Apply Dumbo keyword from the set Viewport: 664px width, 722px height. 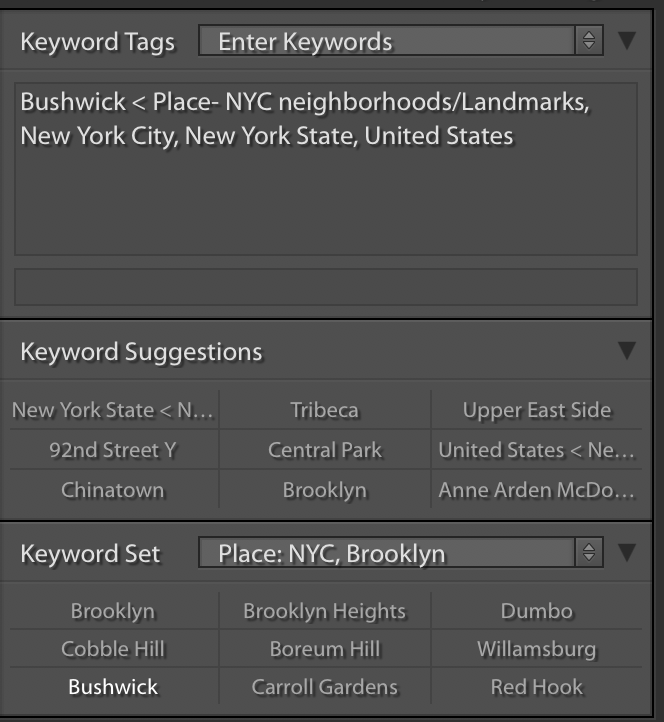pyautogui.click(x=537, y=611)
